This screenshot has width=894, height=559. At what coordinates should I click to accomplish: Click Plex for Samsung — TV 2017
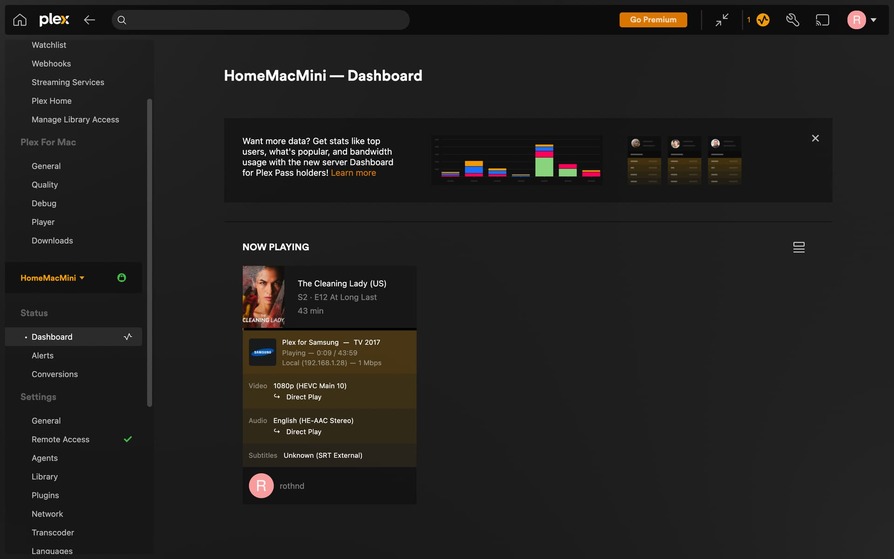pyautogui.click(x=331, y=342)
